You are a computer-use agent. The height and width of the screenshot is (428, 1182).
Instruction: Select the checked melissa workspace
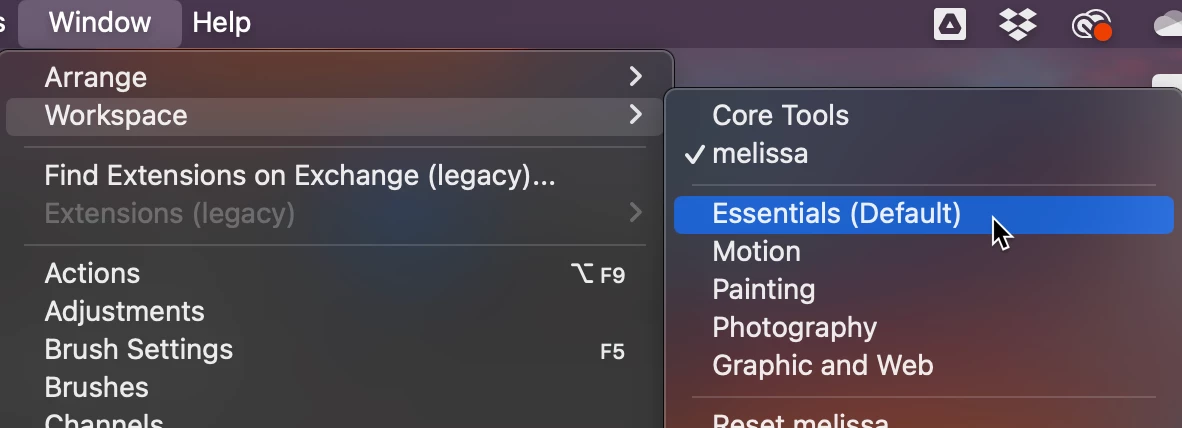[760, 154]
